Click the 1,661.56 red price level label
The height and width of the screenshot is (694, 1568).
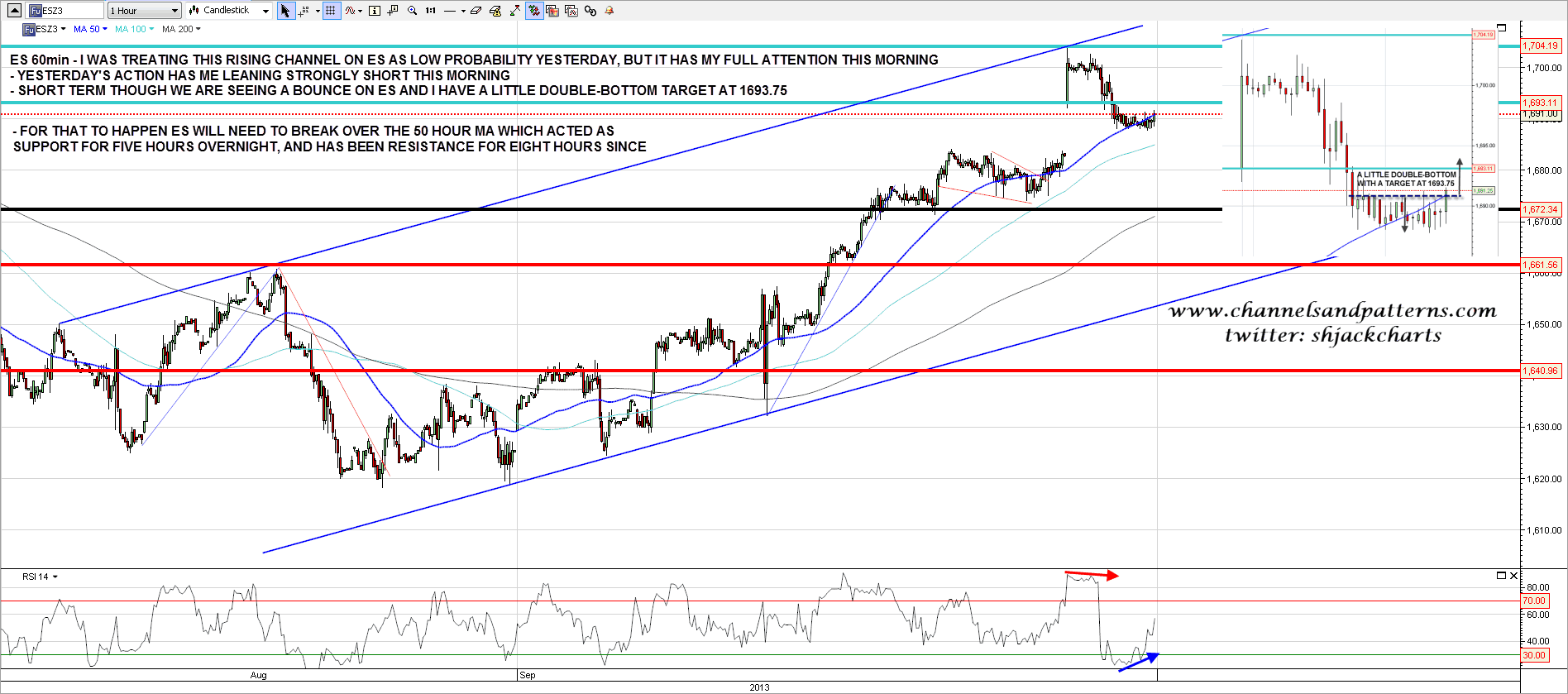pos(1541,265)
